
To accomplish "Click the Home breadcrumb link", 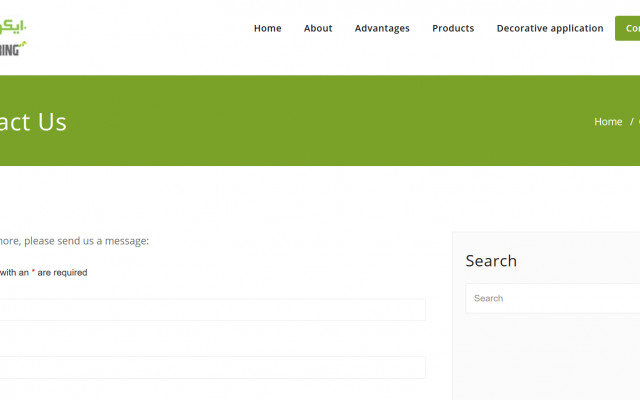I will click(608, 122).
